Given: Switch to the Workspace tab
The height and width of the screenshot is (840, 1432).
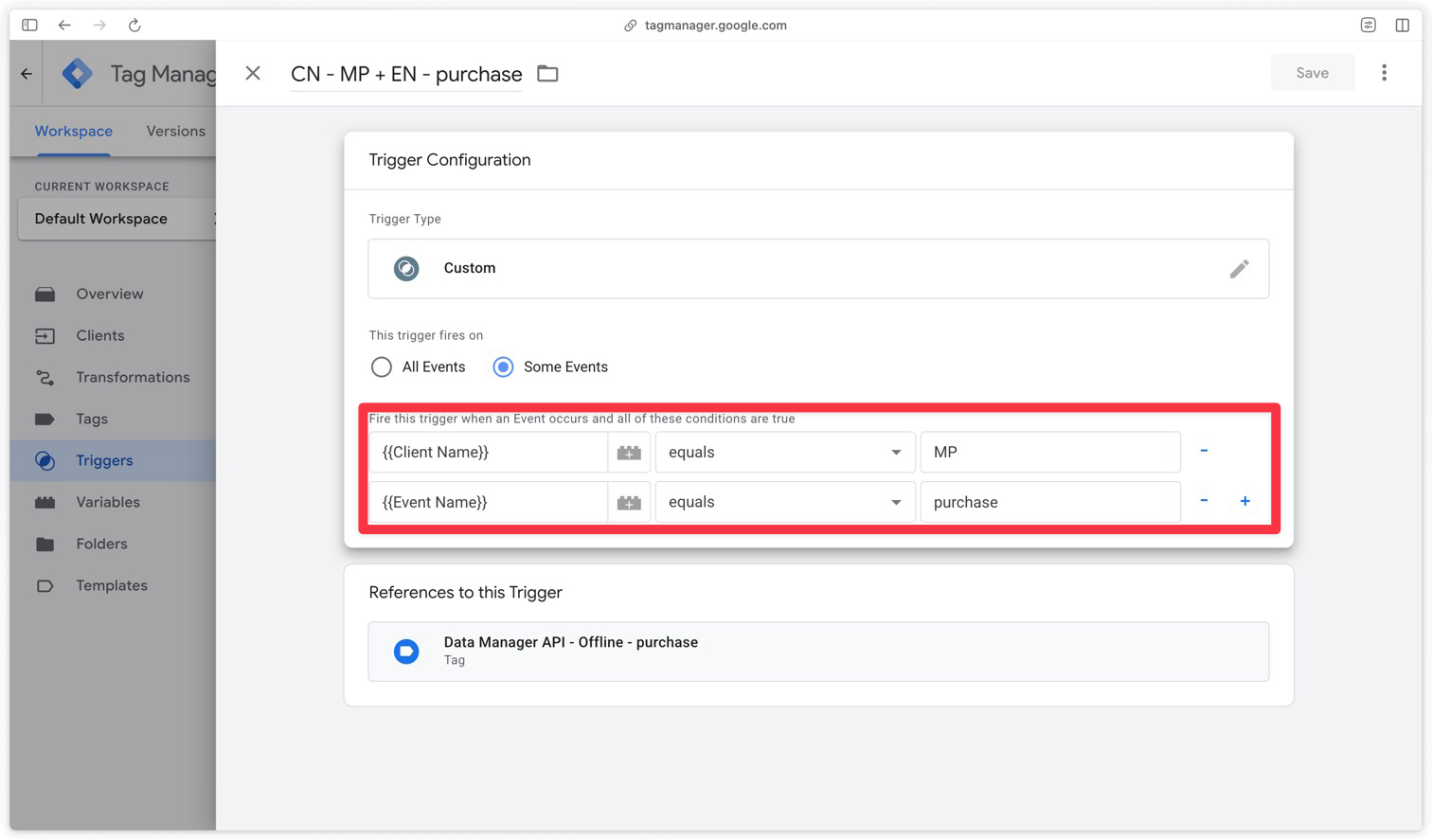Looking at the screenshot, I should pyautogui.click(x=74, y=132).
